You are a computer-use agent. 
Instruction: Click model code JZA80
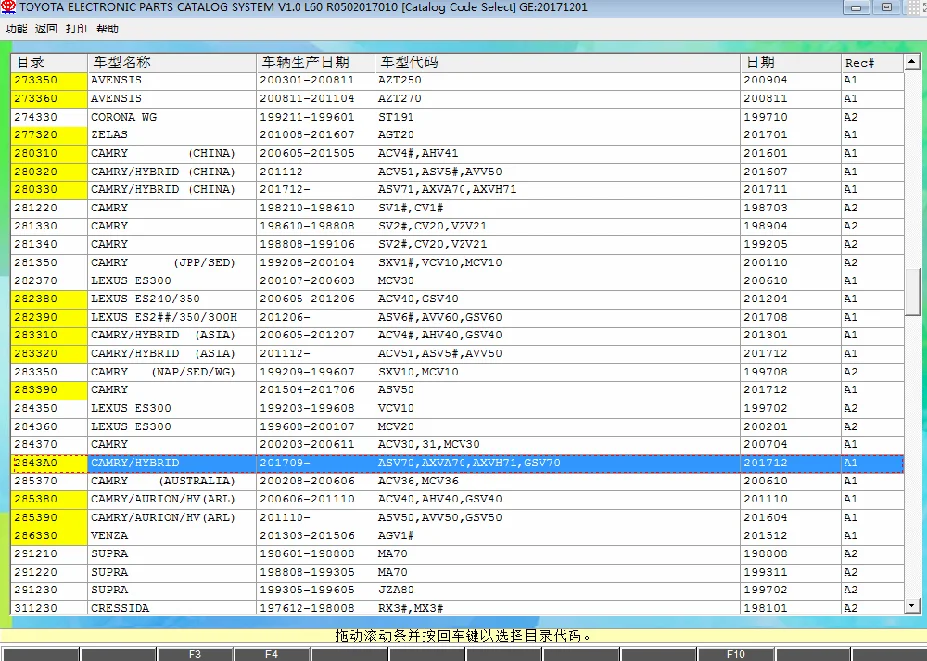396,589
